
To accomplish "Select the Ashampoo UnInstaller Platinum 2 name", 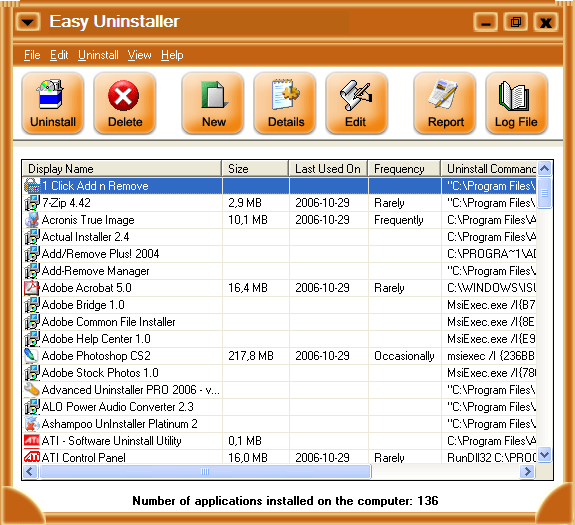I will 120,424.
